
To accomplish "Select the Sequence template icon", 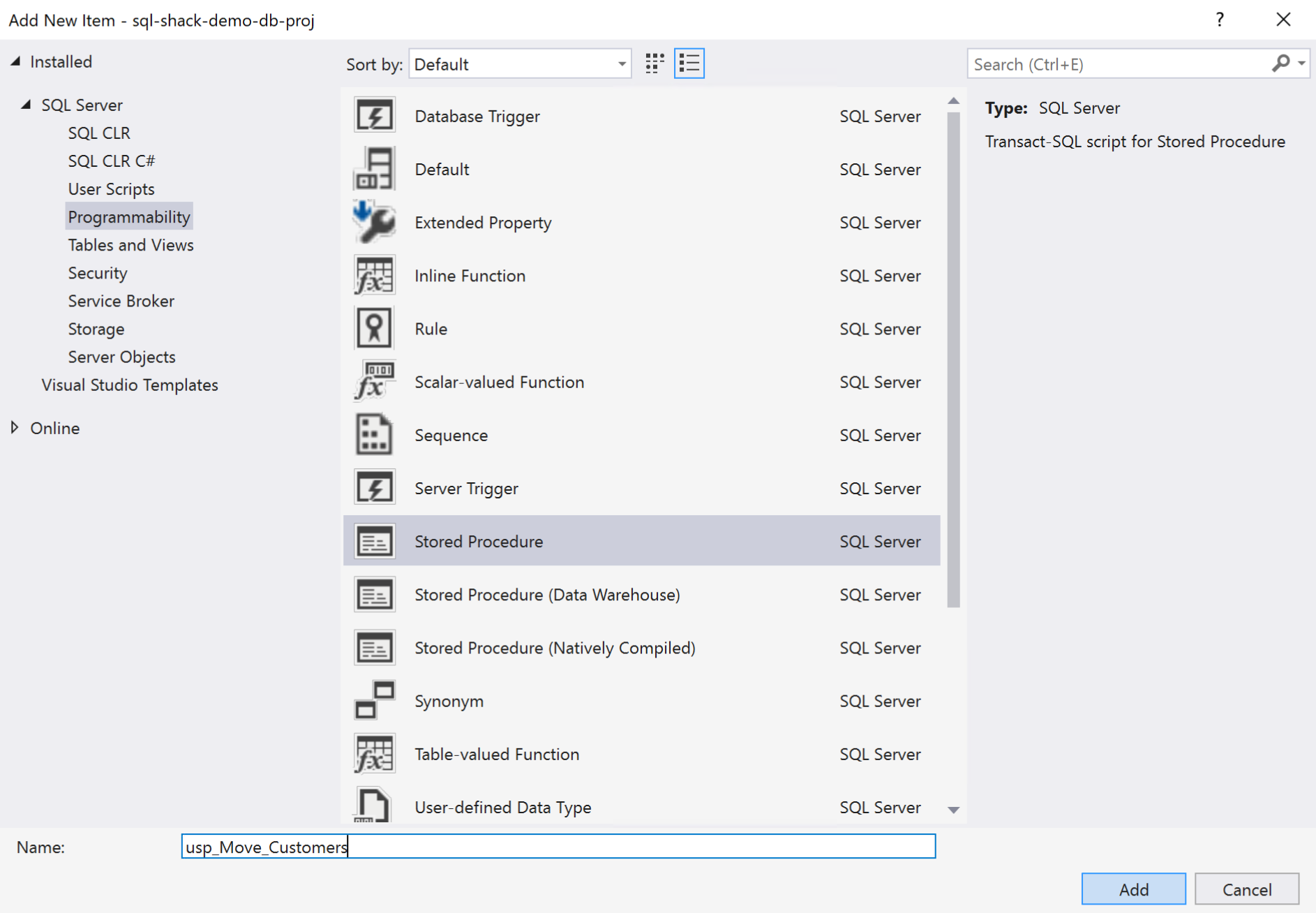I will (x=375, y=435).
